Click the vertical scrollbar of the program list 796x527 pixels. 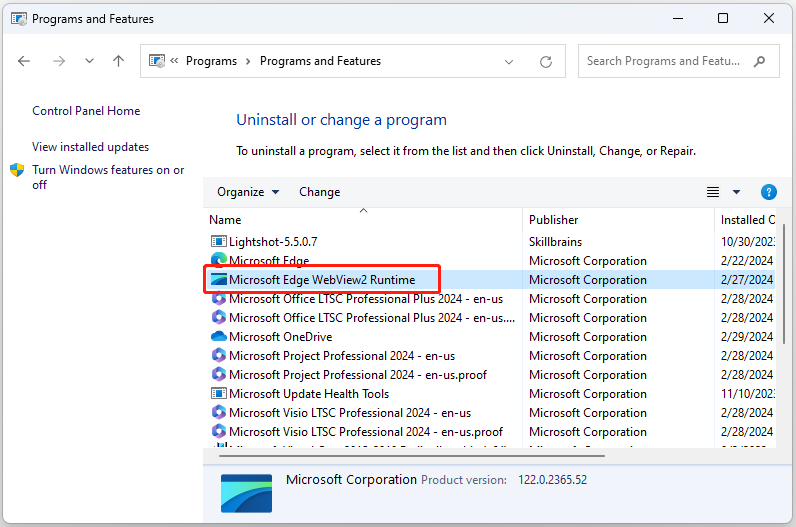[x=784, y=283]
